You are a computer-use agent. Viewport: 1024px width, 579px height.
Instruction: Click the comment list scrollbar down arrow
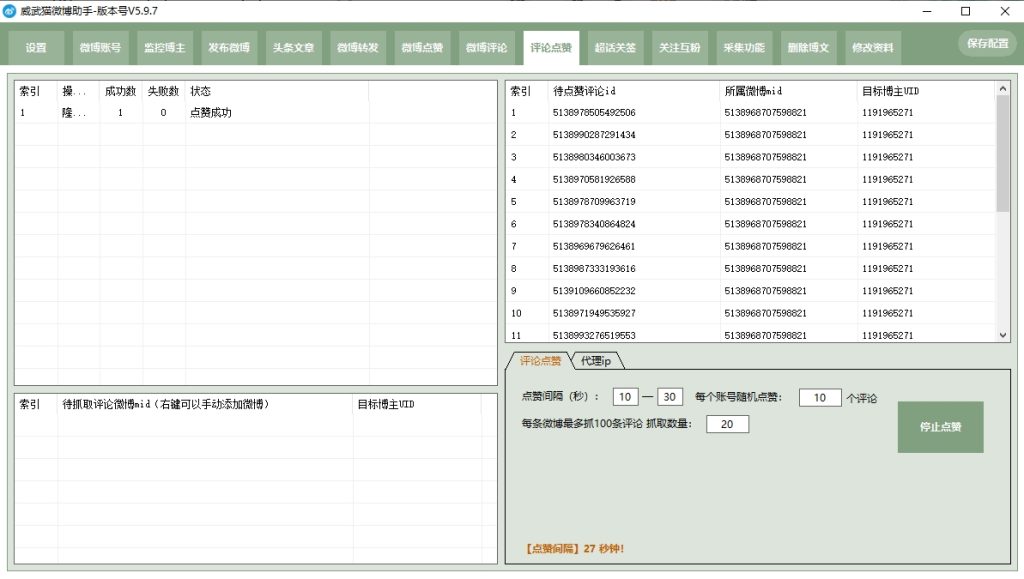click(x=1003, y=335)
